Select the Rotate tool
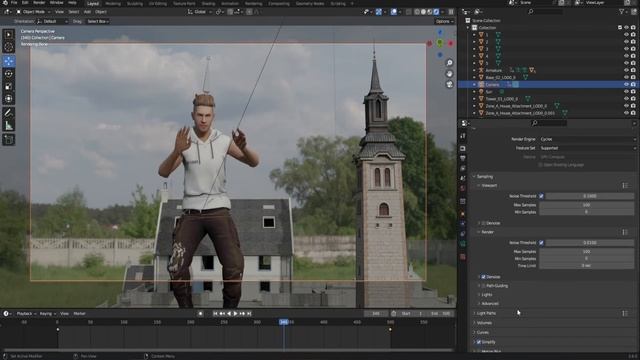The height and width of the screenshot is (360, 640). [9, 74]
